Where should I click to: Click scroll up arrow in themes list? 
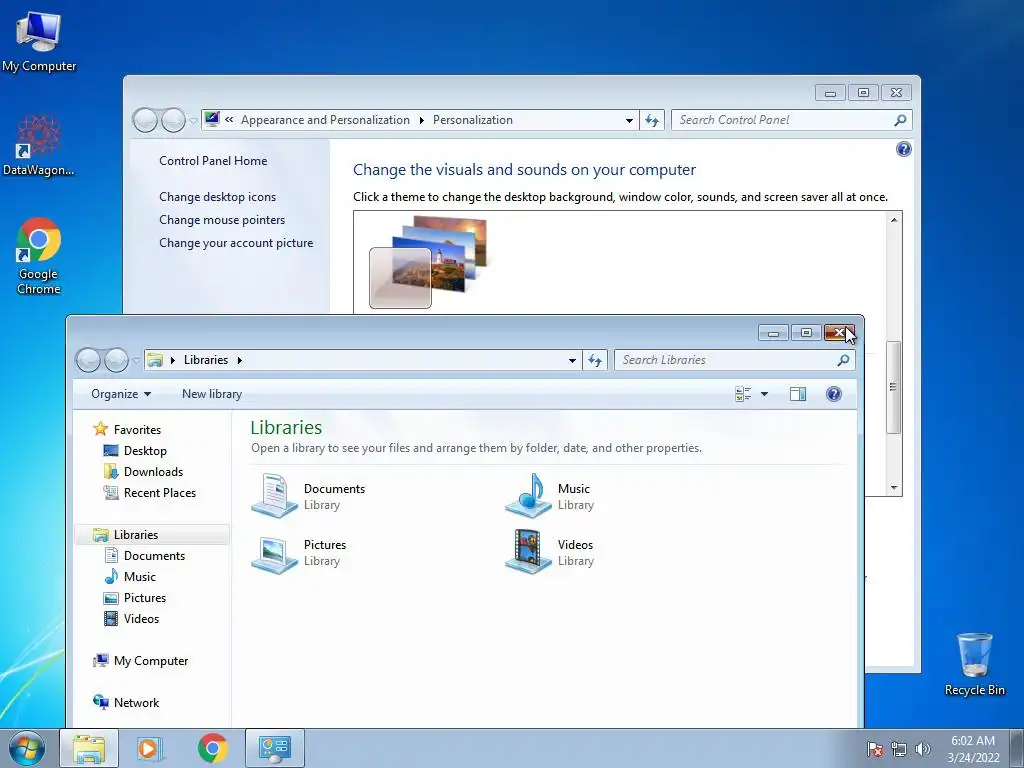894,220
